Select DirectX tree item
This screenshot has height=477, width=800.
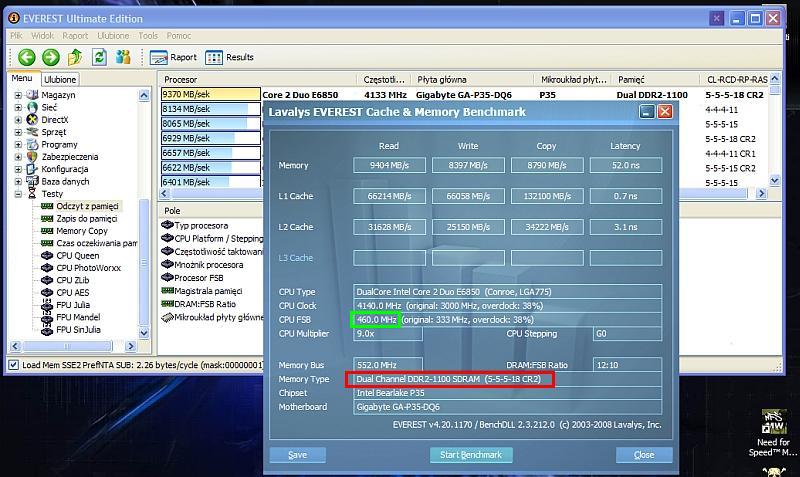55,119
